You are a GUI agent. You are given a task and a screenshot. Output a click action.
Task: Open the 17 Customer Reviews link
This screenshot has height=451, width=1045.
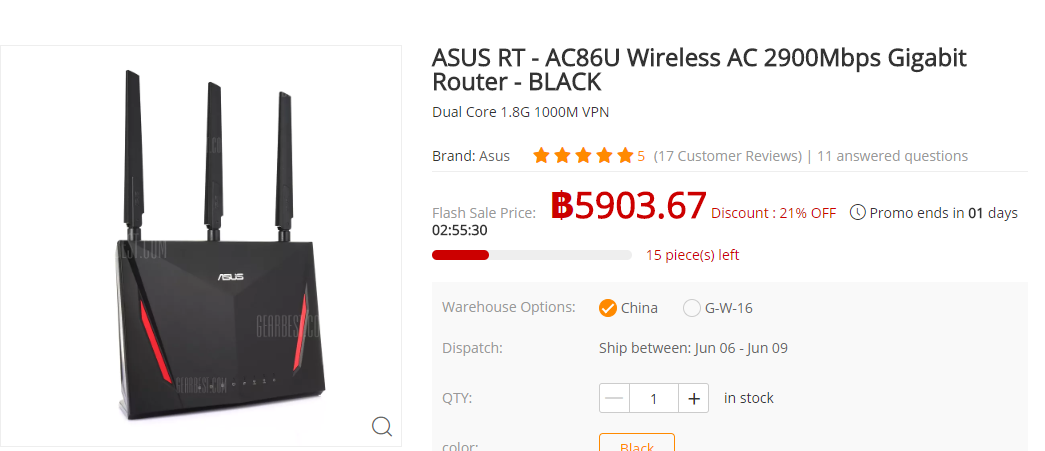click(728, 156)
